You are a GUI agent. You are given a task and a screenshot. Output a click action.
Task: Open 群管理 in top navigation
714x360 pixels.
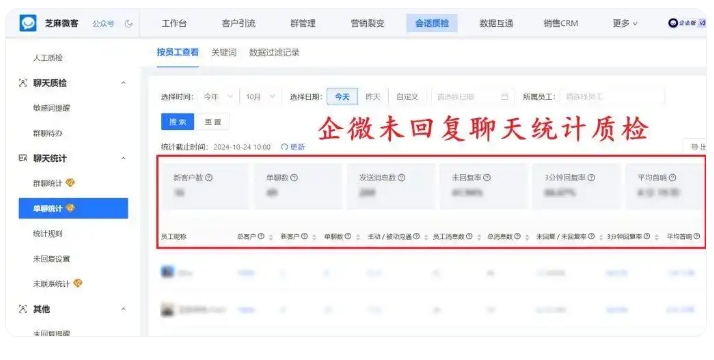[x=303, y=23]
